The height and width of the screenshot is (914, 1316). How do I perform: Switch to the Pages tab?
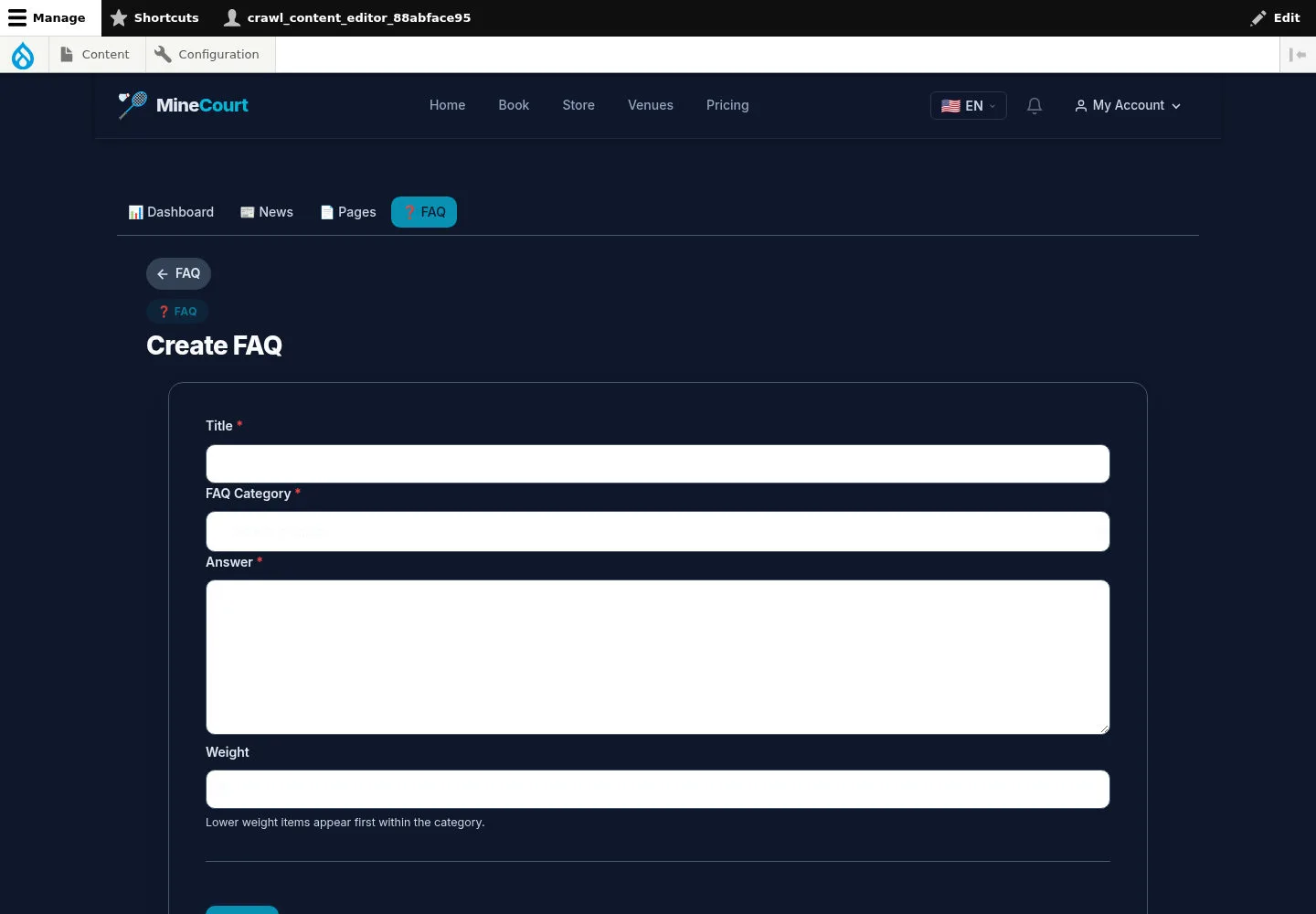348,212
